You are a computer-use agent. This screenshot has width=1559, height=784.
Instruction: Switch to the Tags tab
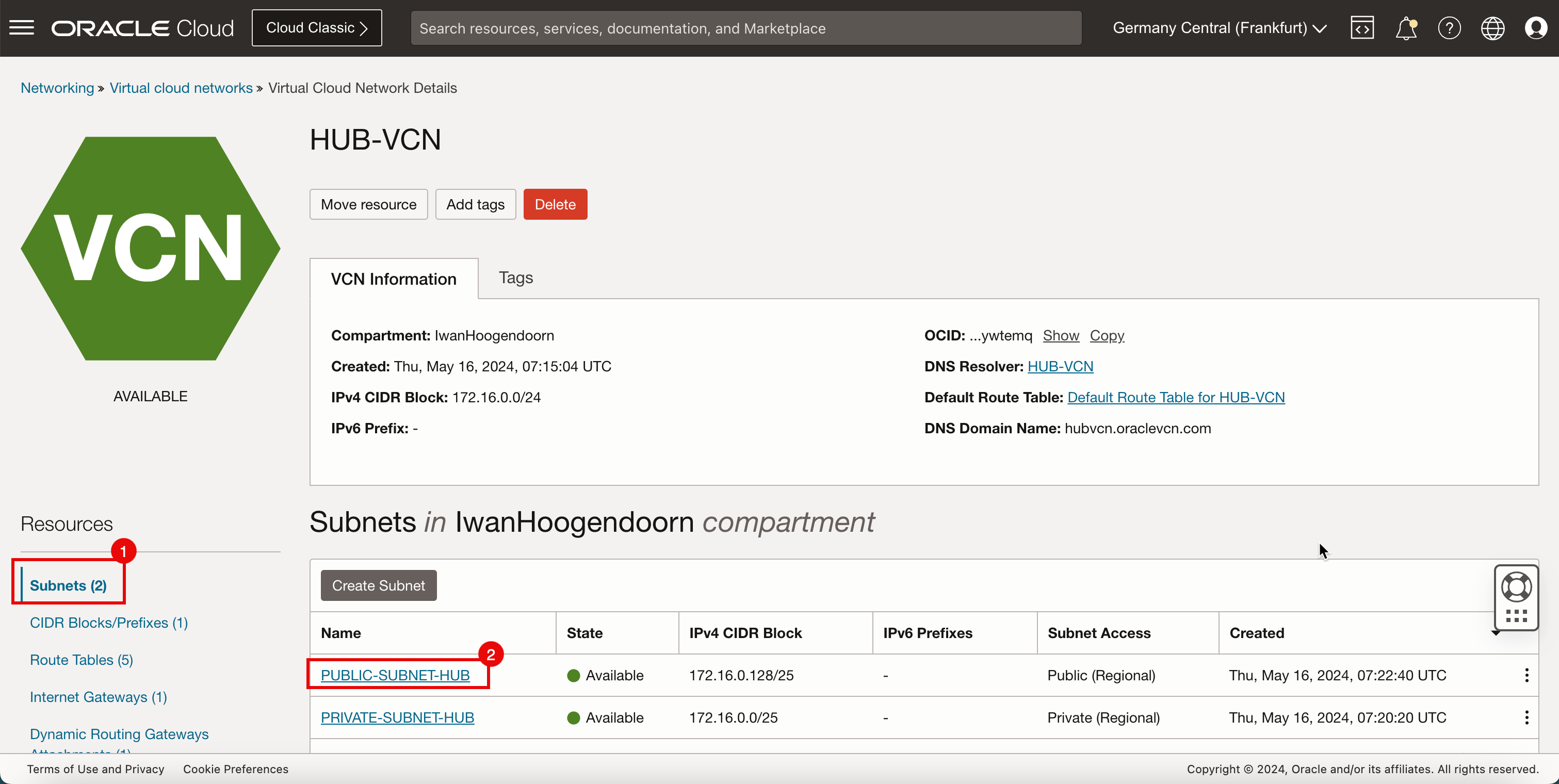[516, 277]
